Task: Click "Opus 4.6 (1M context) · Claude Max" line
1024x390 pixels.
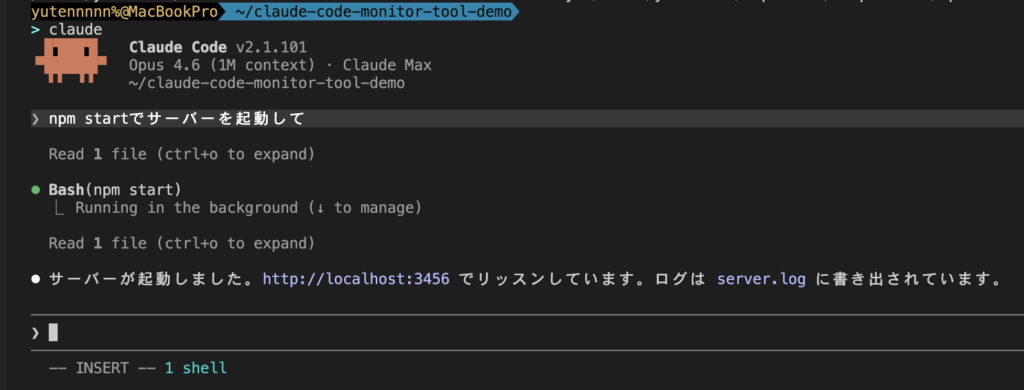Action: click(280, 65)
